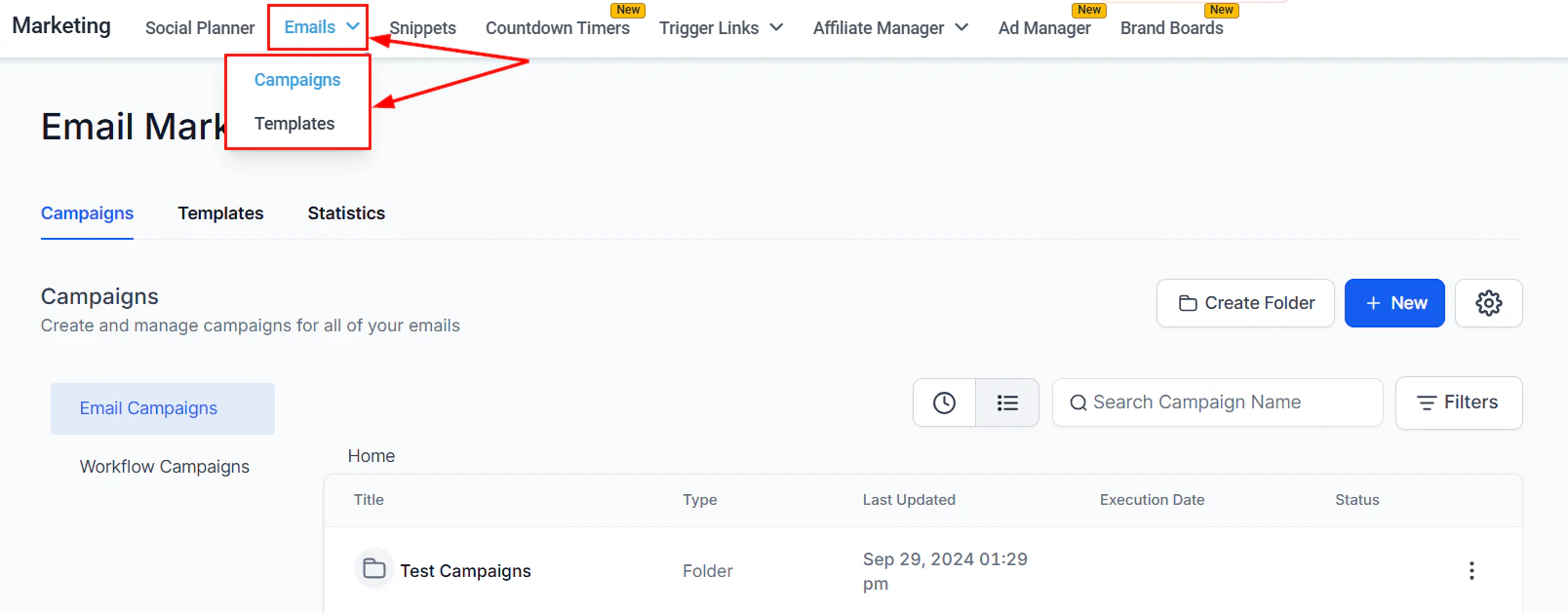Open Social Planner in top navigation
The width and height of the screenshot is (1568, 613).
(x=200, y=28)
